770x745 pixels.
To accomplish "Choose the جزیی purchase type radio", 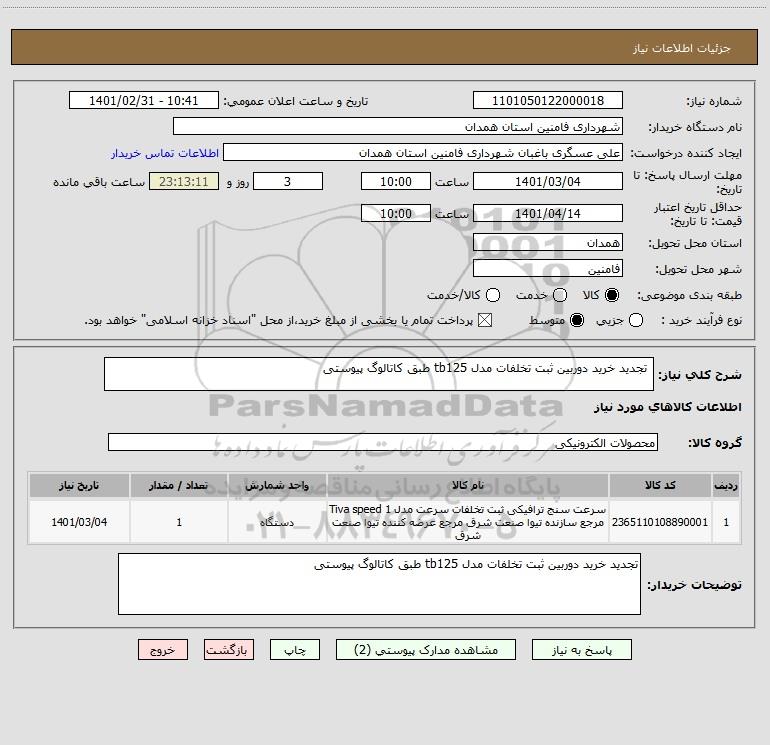I will [x=635, y=321].
